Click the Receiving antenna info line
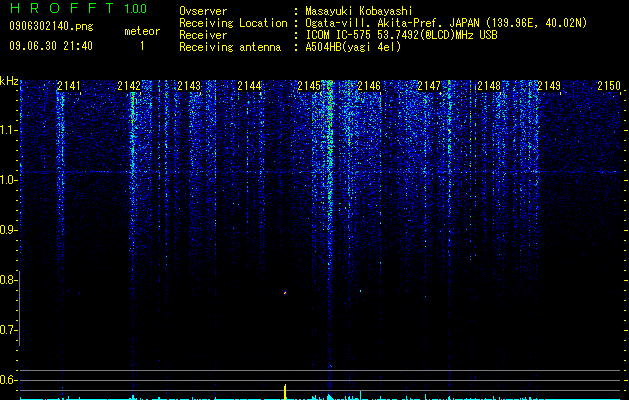This screenshot has height=400, width=629. click(x=290, y=47)
